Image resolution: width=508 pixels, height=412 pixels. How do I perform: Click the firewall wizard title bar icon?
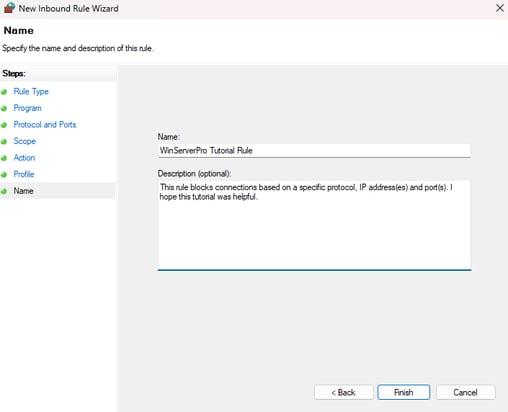point(9,8)
